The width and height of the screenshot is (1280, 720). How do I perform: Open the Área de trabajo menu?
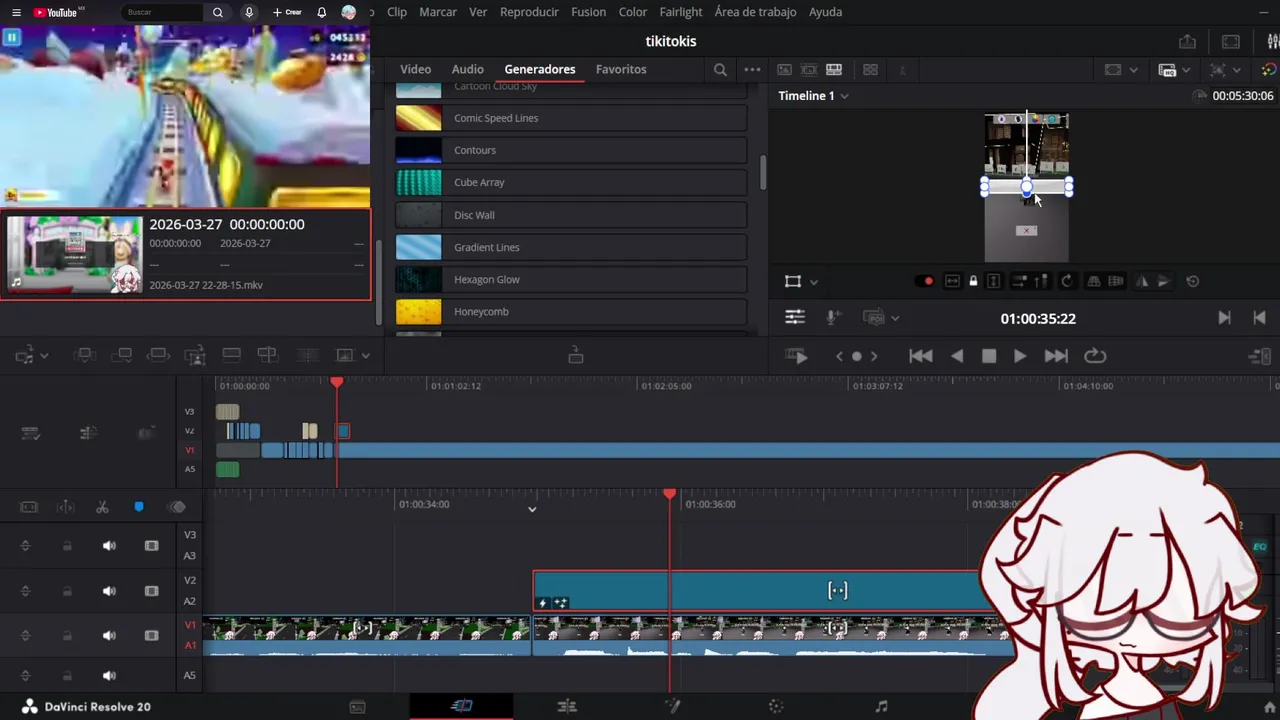[x=755, y=12]
